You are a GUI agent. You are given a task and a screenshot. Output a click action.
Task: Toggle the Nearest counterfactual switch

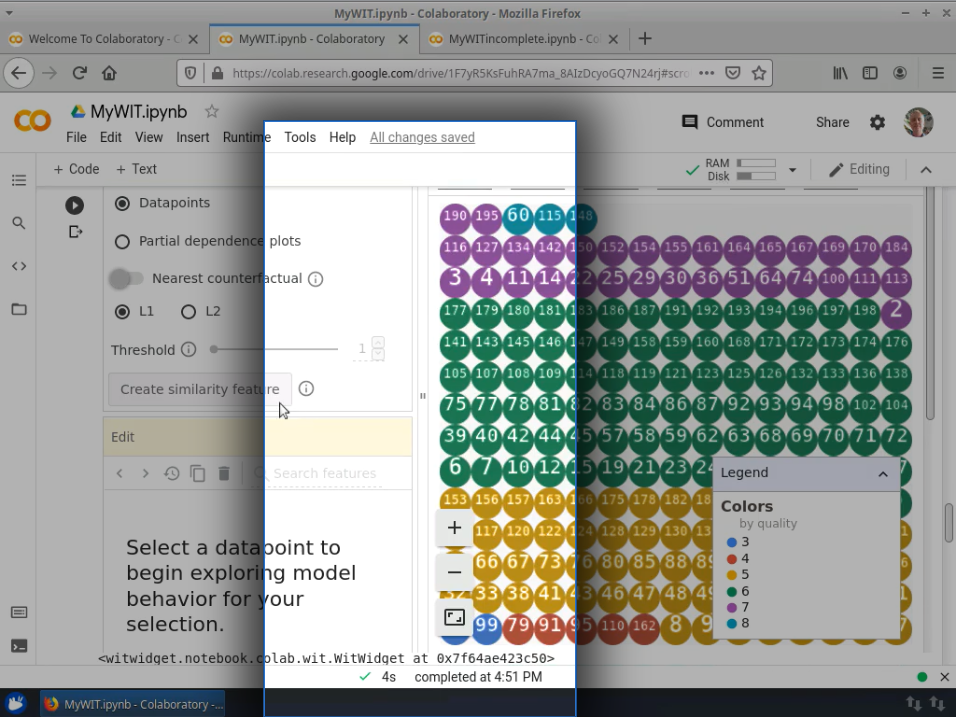(126, 279)
